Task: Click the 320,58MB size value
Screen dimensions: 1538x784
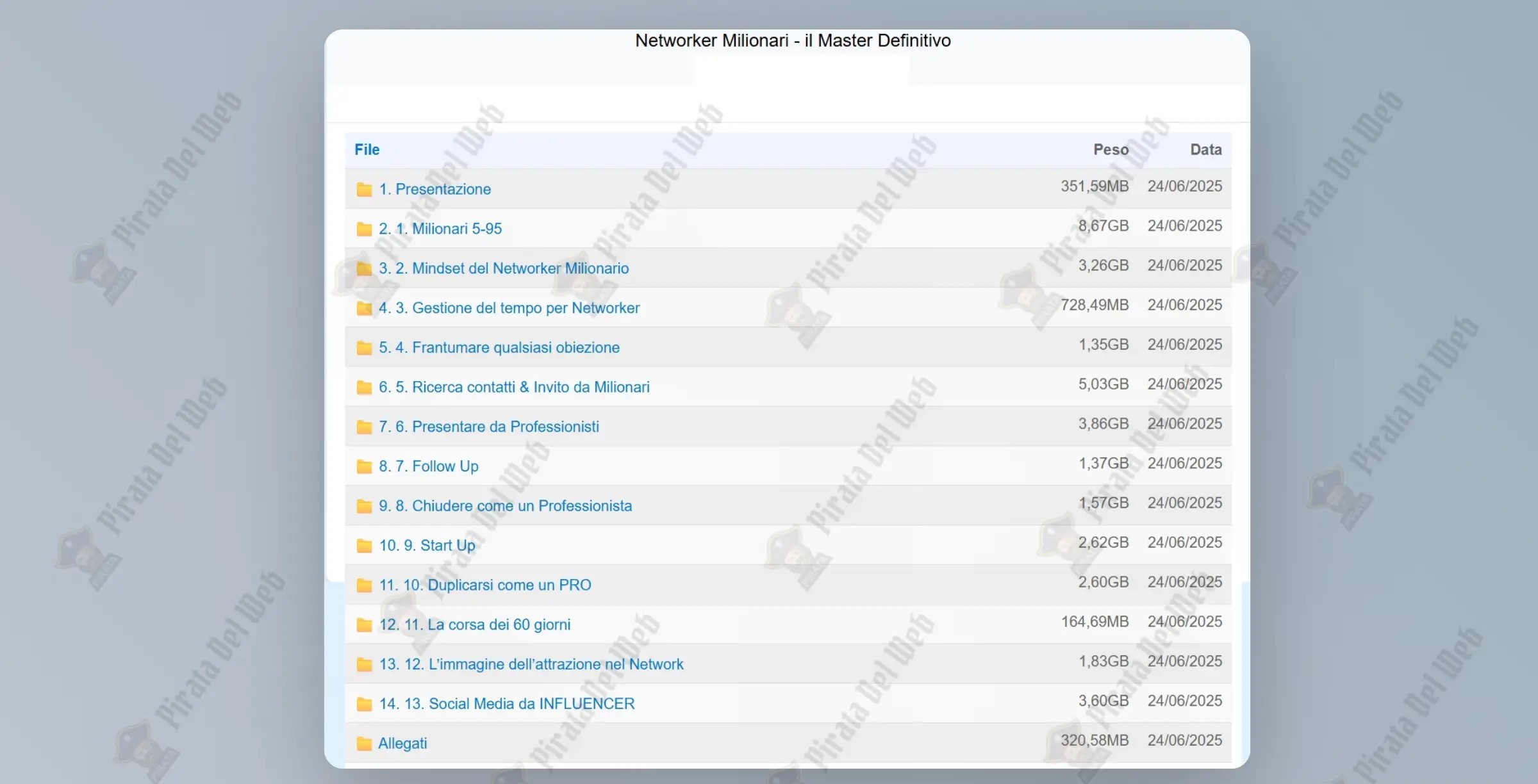Action: (x=1095, y=741)
